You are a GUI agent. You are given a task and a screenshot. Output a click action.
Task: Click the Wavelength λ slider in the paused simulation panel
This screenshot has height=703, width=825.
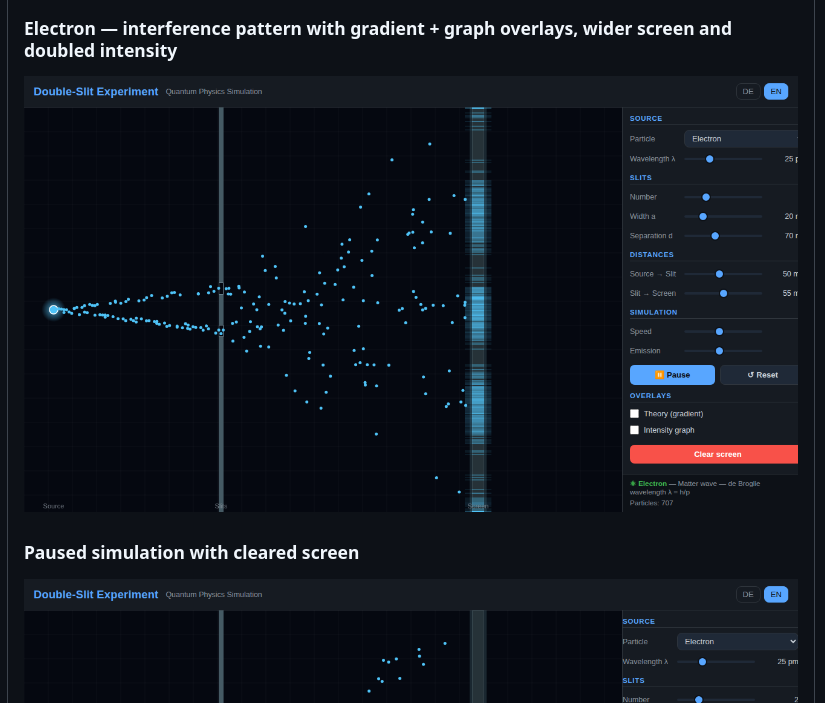pyautogui.click(x=703, y=662)
